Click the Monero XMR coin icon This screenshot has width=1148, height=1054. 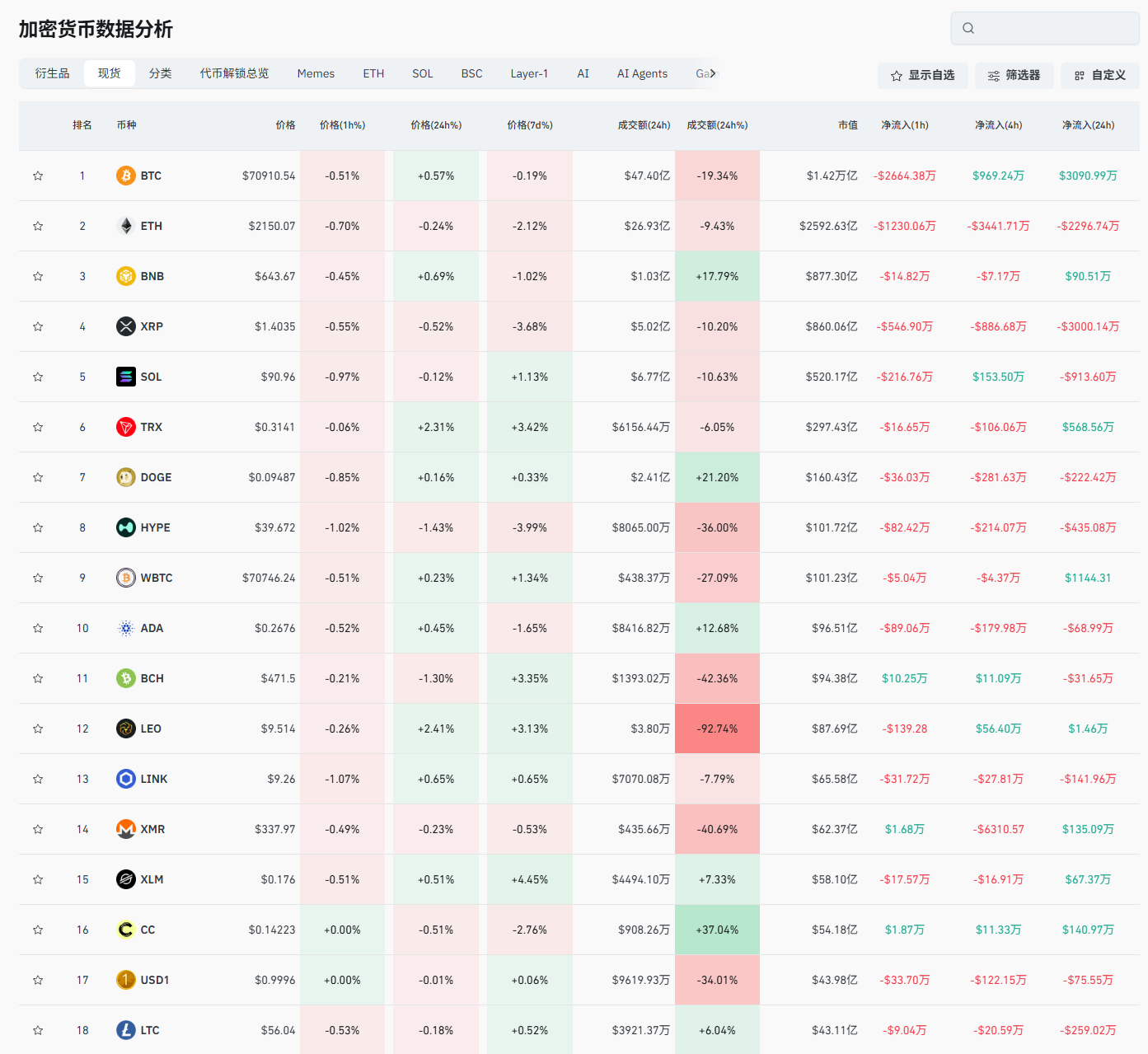tap(125, 829)
